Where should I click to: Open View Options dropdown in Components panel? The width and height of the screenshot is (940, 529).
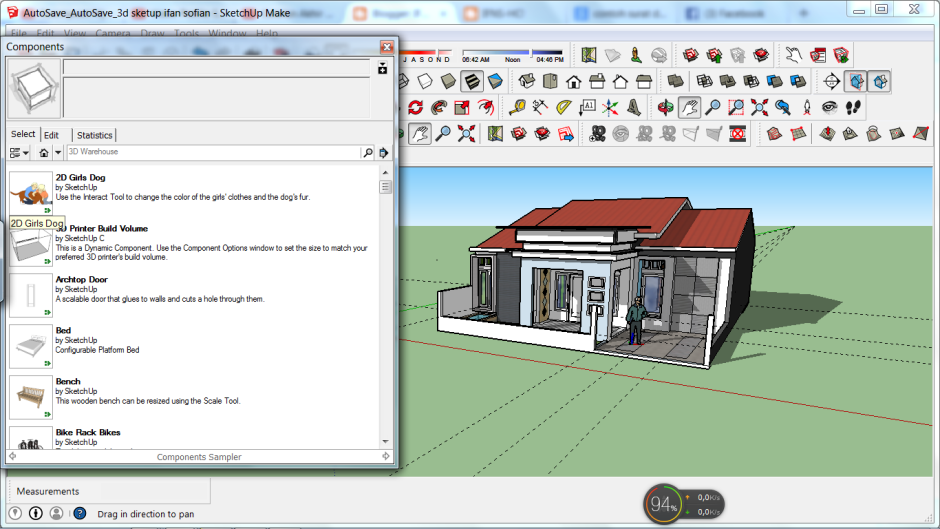pyautogui.click(x=19, y=152)
